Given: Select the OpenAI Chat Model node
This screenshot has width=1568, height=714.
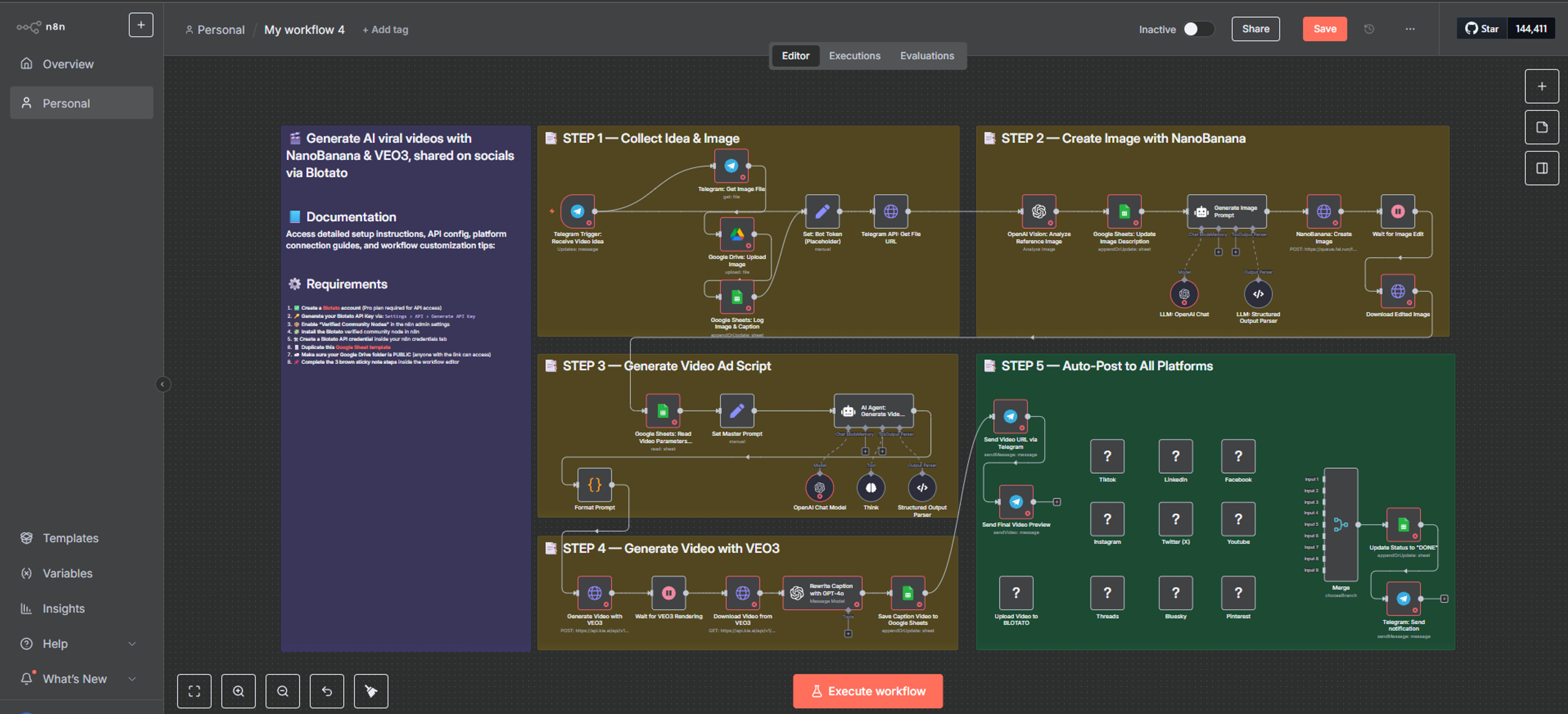Looking at the screenshot, I should tap(820, 488).
